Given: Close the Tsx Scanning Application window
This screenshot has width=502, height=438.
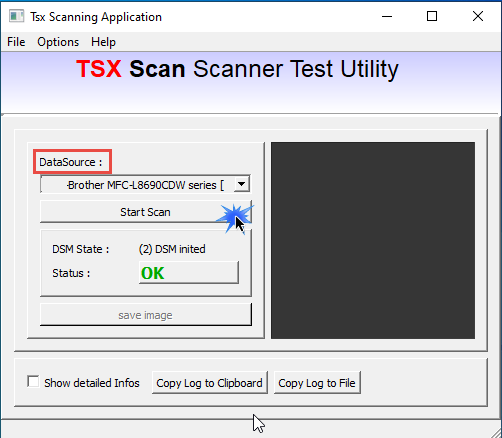Looking at the screenshot, I should click(478, 16).
